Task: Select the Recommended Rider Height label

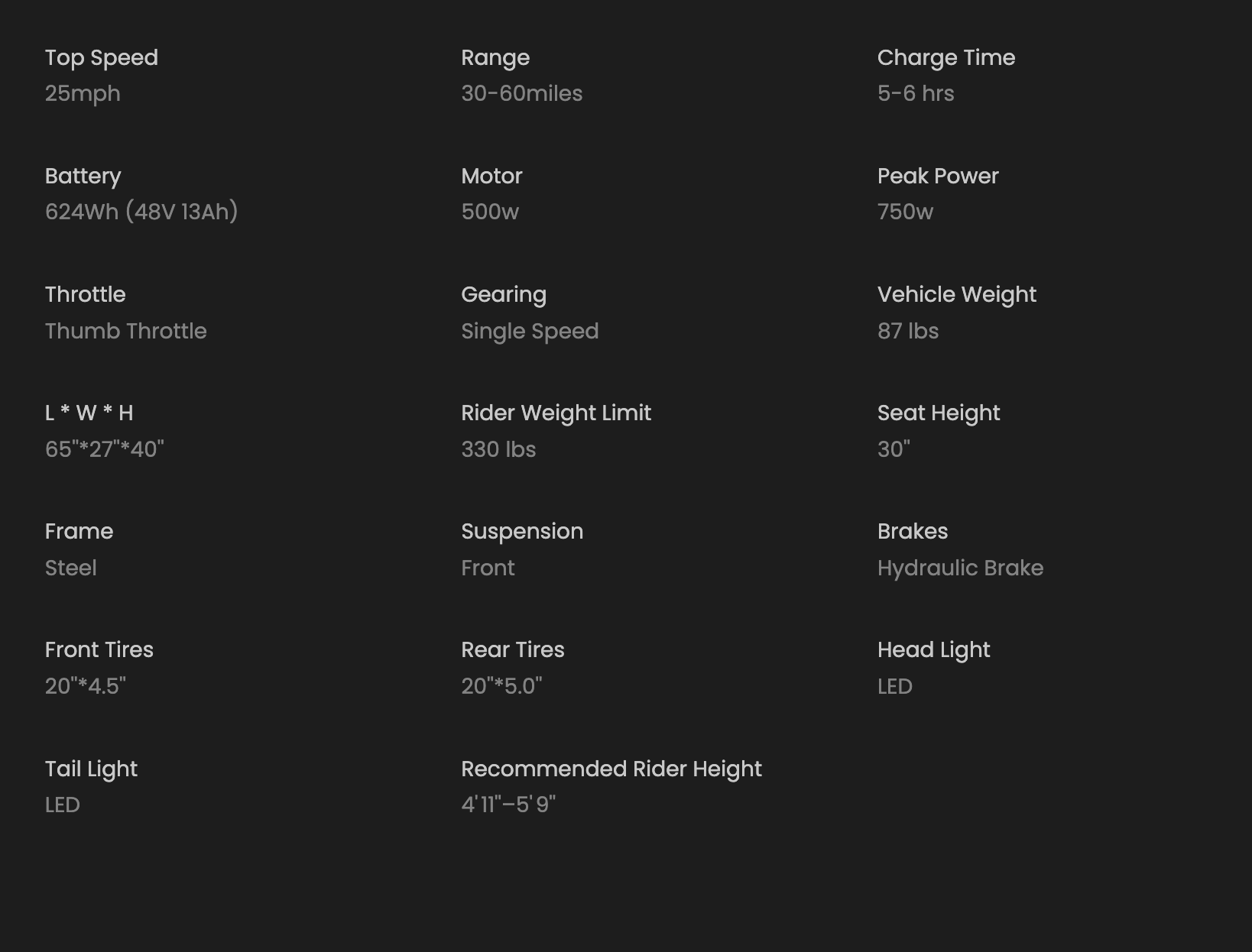Action: (611, 769)
